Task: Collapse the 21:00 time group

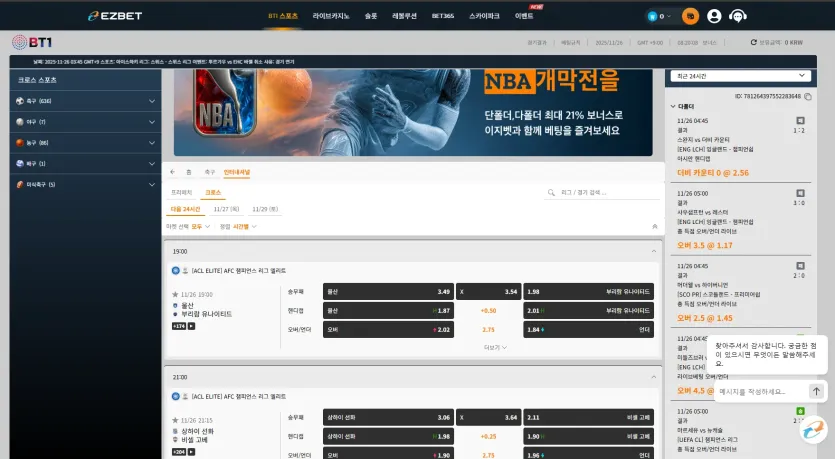Action: coord(653,377)
